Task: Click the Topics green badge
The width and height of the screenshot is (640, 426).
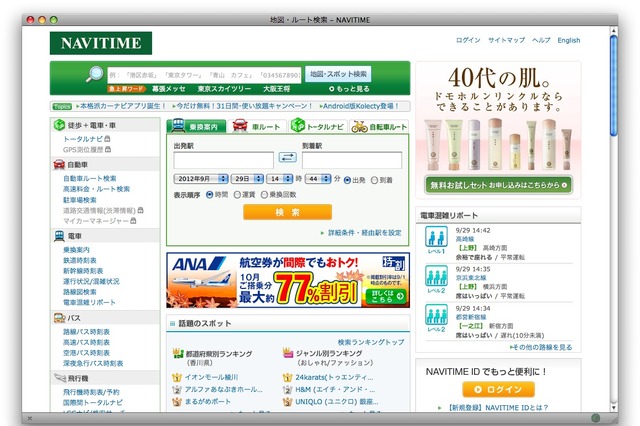Action: pyautogui.click(x=62, y=106)
